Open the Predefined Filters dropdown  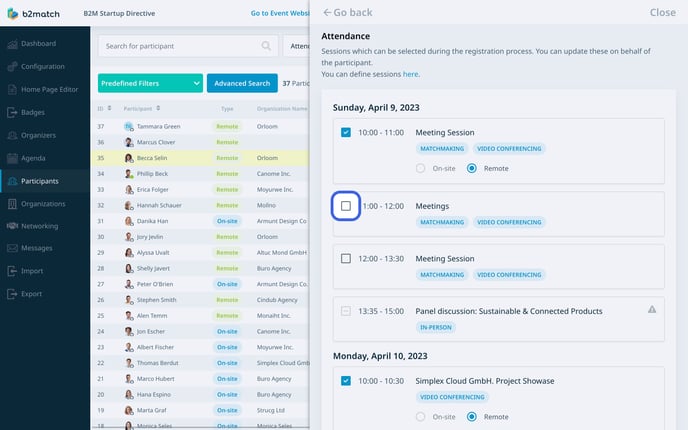click(150, 83)
